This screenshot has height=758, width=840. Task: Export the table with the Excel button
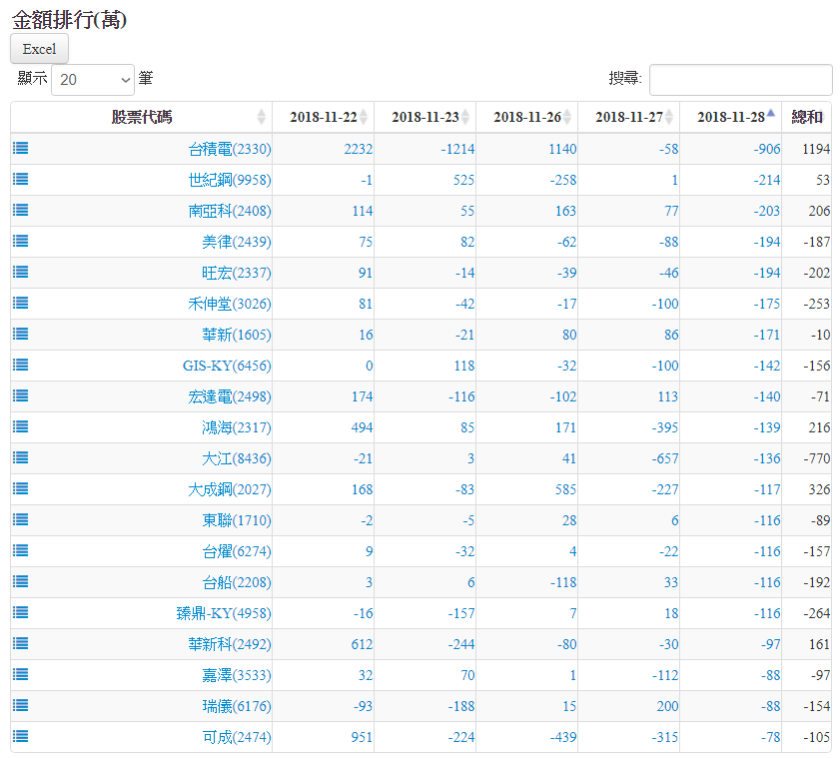pyautogui.click(x=39, y=49)
